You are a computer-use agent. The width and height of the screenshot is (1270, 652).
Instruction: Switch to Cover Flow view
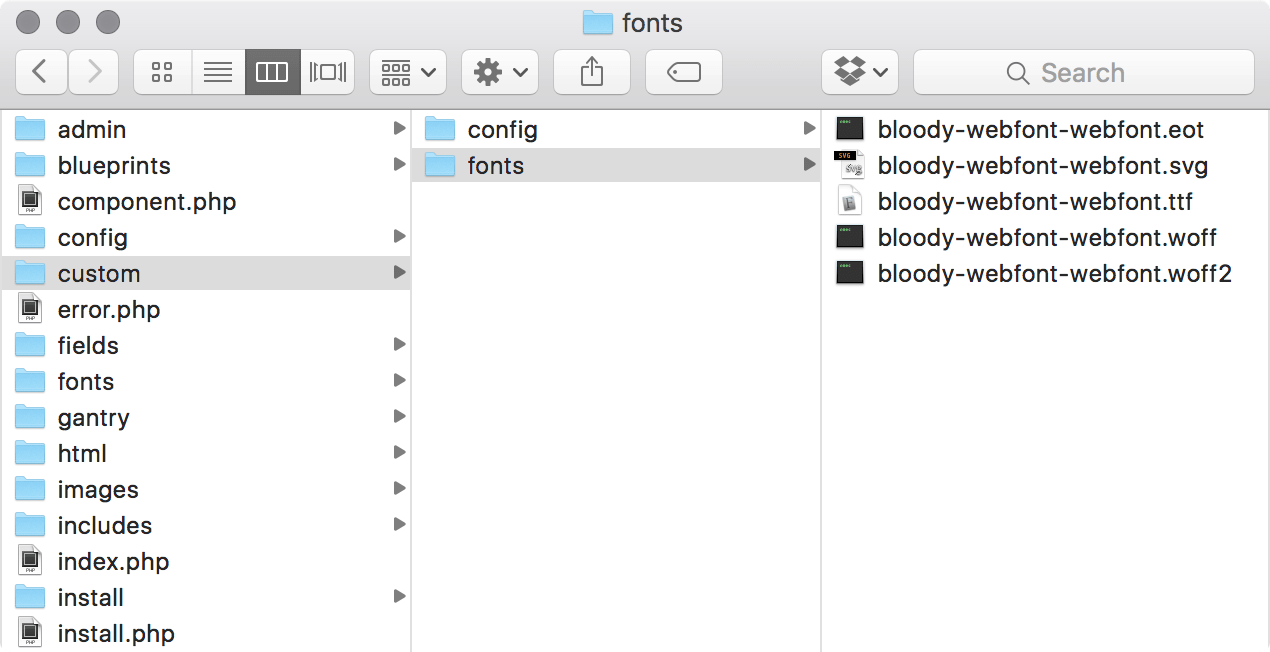pyautogui.click(x=327, y=72)
